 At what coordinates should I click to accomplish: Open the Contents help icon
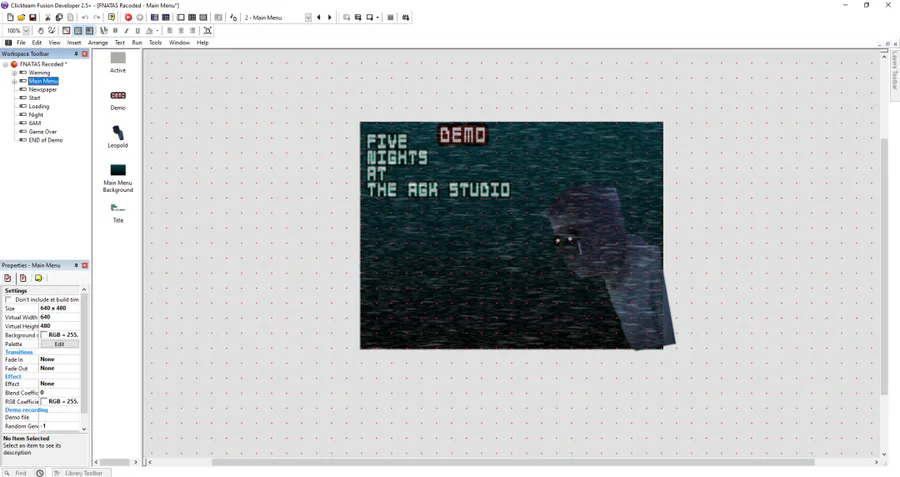click(111, 17)
